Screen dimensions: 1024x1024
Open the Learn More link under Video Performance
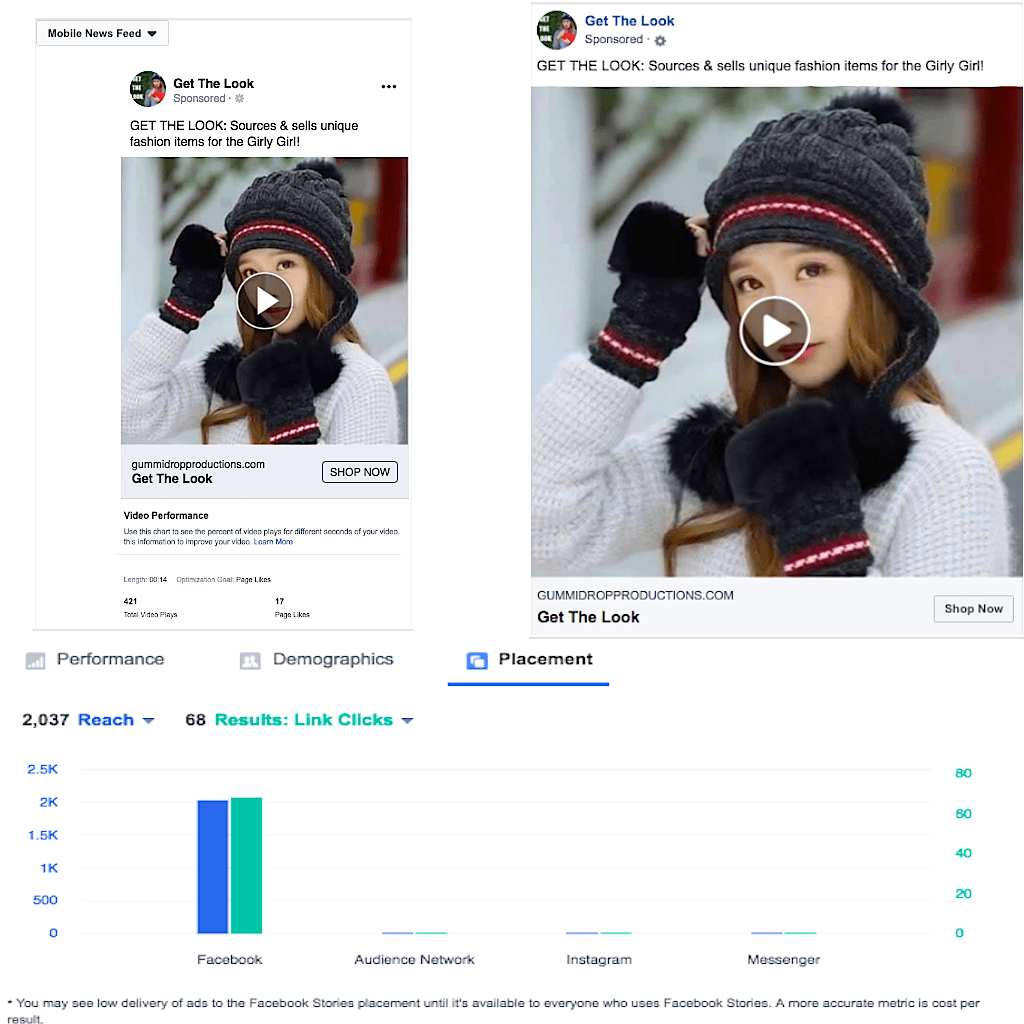273,542
